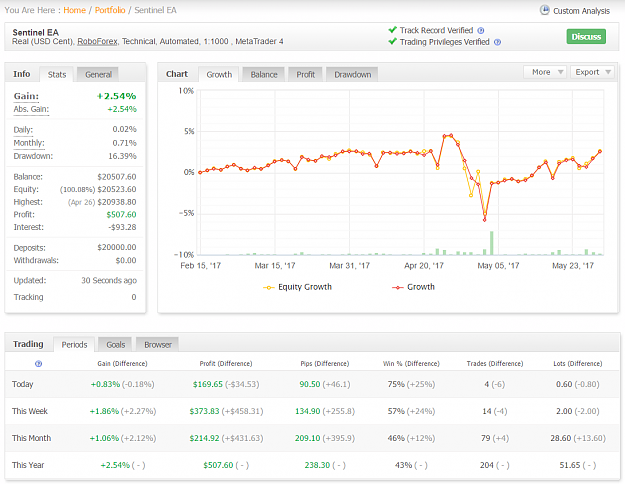Click the Track Record Verified help icon
The width and height of the screenshot is (625, 484).
(481, 31)
